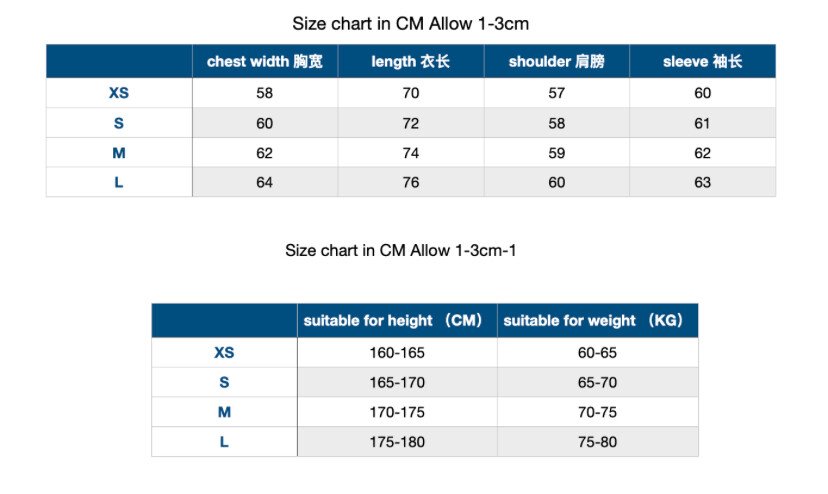The height and width of the screenshot is (494, 828).
Task: Click the XS chest width value 58
Action: (x=265, y=93)
